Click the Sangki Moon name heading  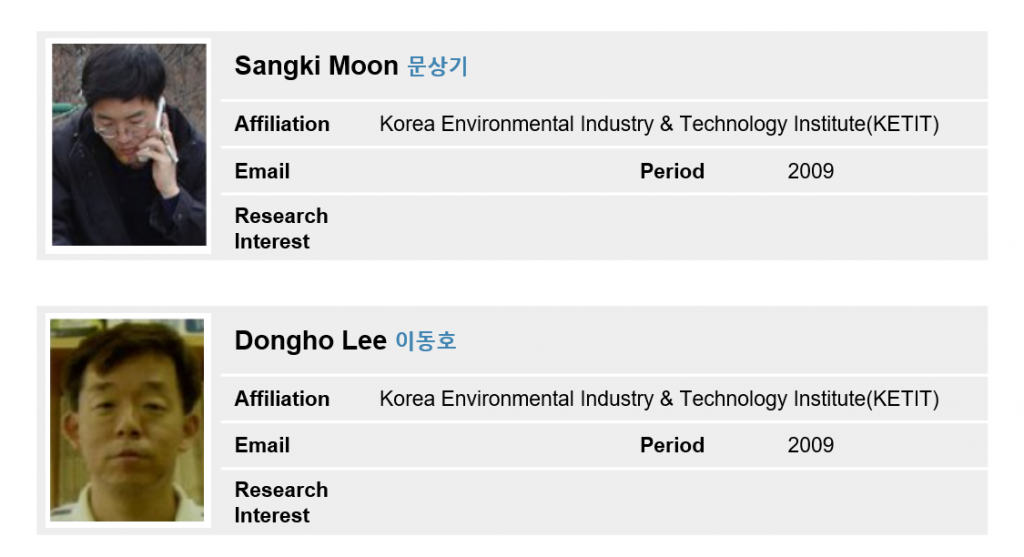(x=316, y=66)
